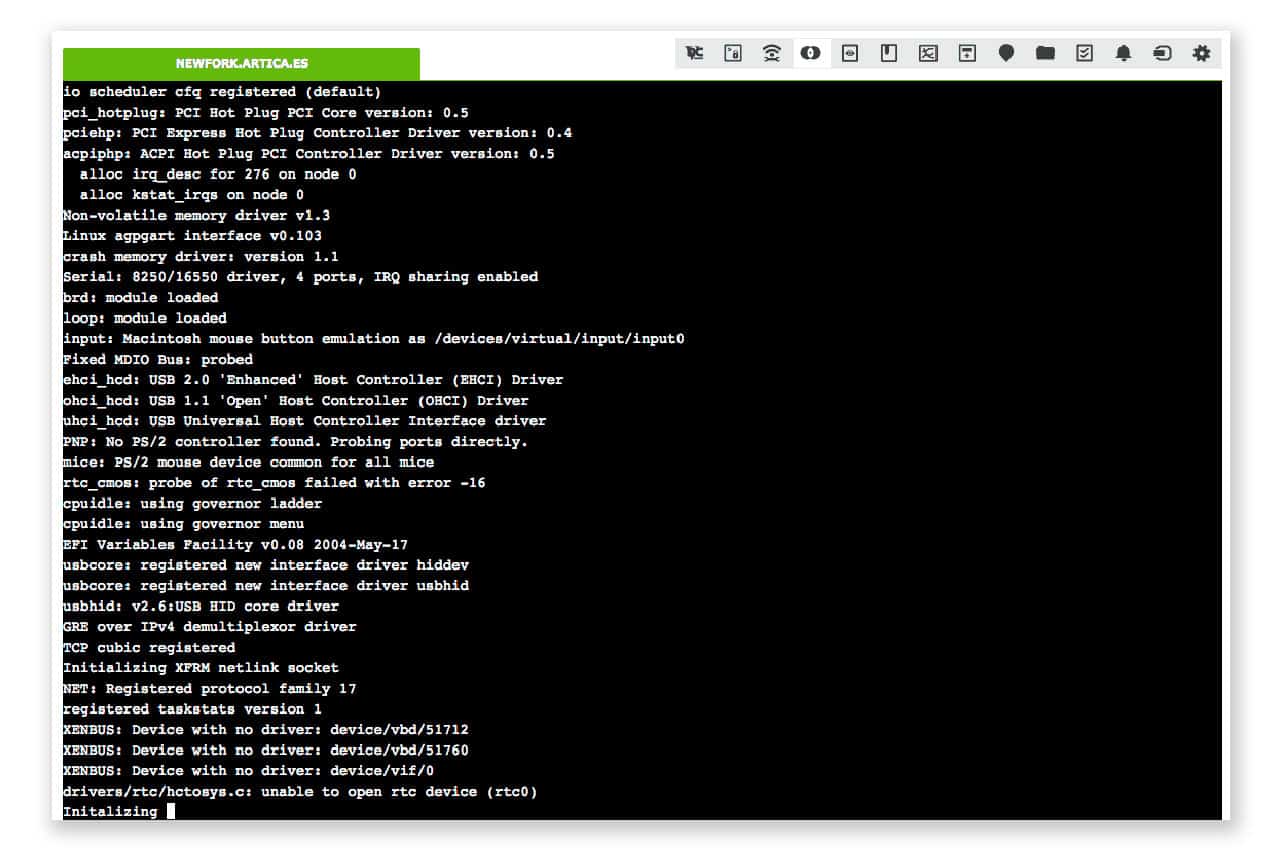Open the secure terminal lock icon
This screenshot has width=1276, height=857.
click(733, 53)
